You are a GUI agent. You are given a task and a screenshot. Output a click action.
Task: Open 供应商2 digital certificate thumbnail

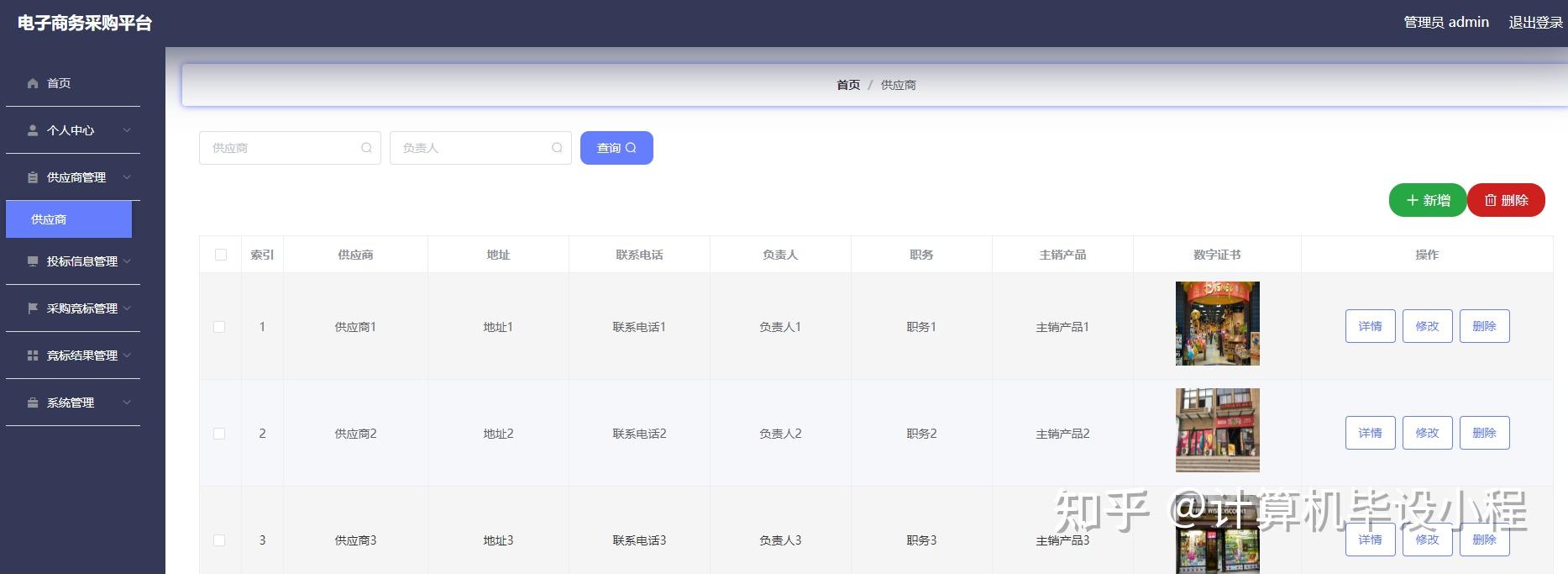pyautogui.click(x=1218, y=430)
